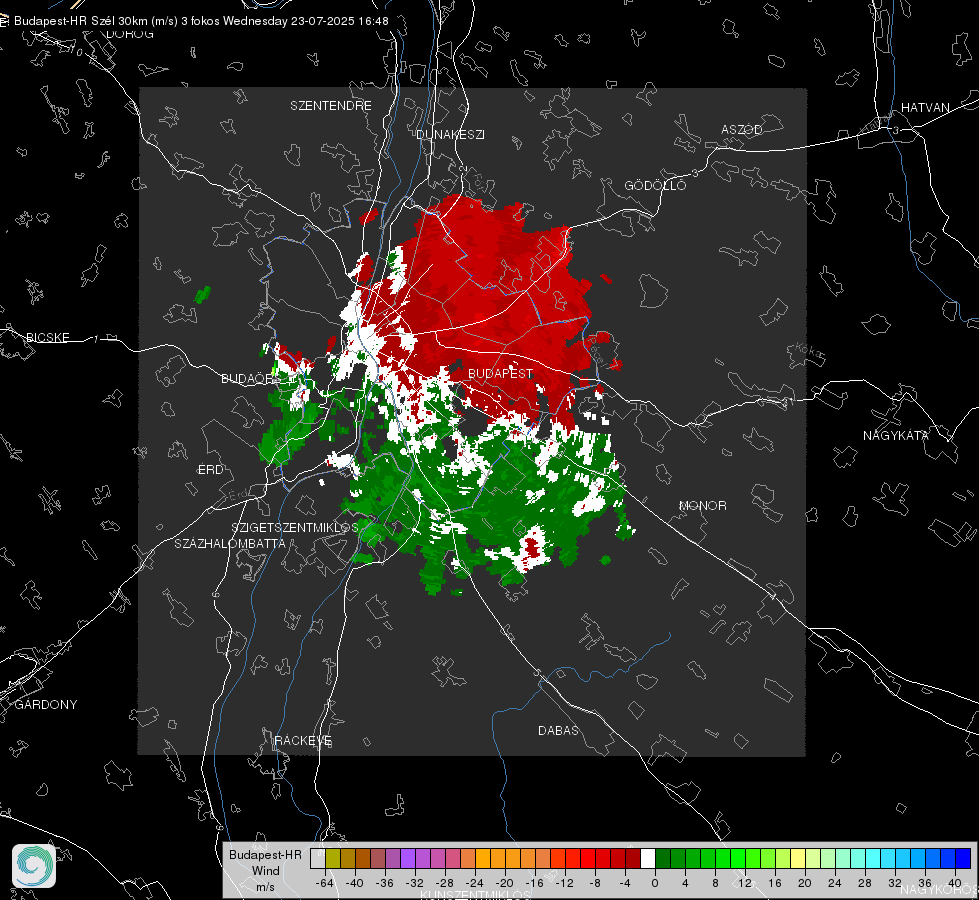The height and width of the screenshot is (900, 979).
Task: Click the pale yellow legend swatch left of 20
Action: click(798, 858)
